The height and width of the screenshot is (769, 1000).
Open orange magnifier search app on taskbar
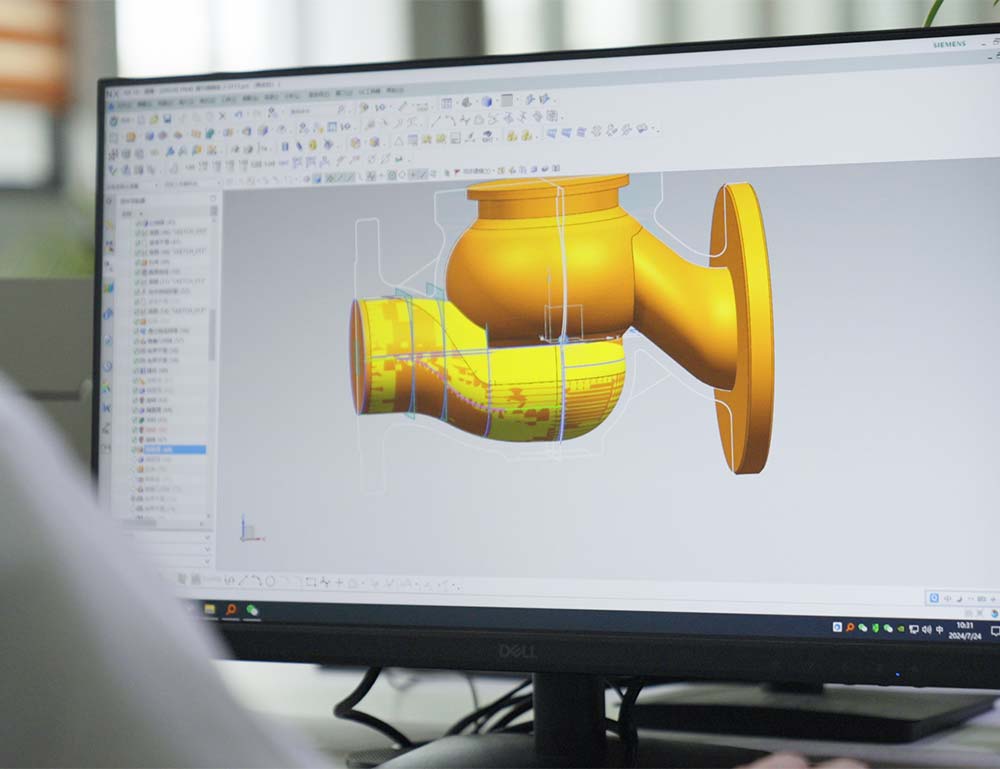coord(231,610)
